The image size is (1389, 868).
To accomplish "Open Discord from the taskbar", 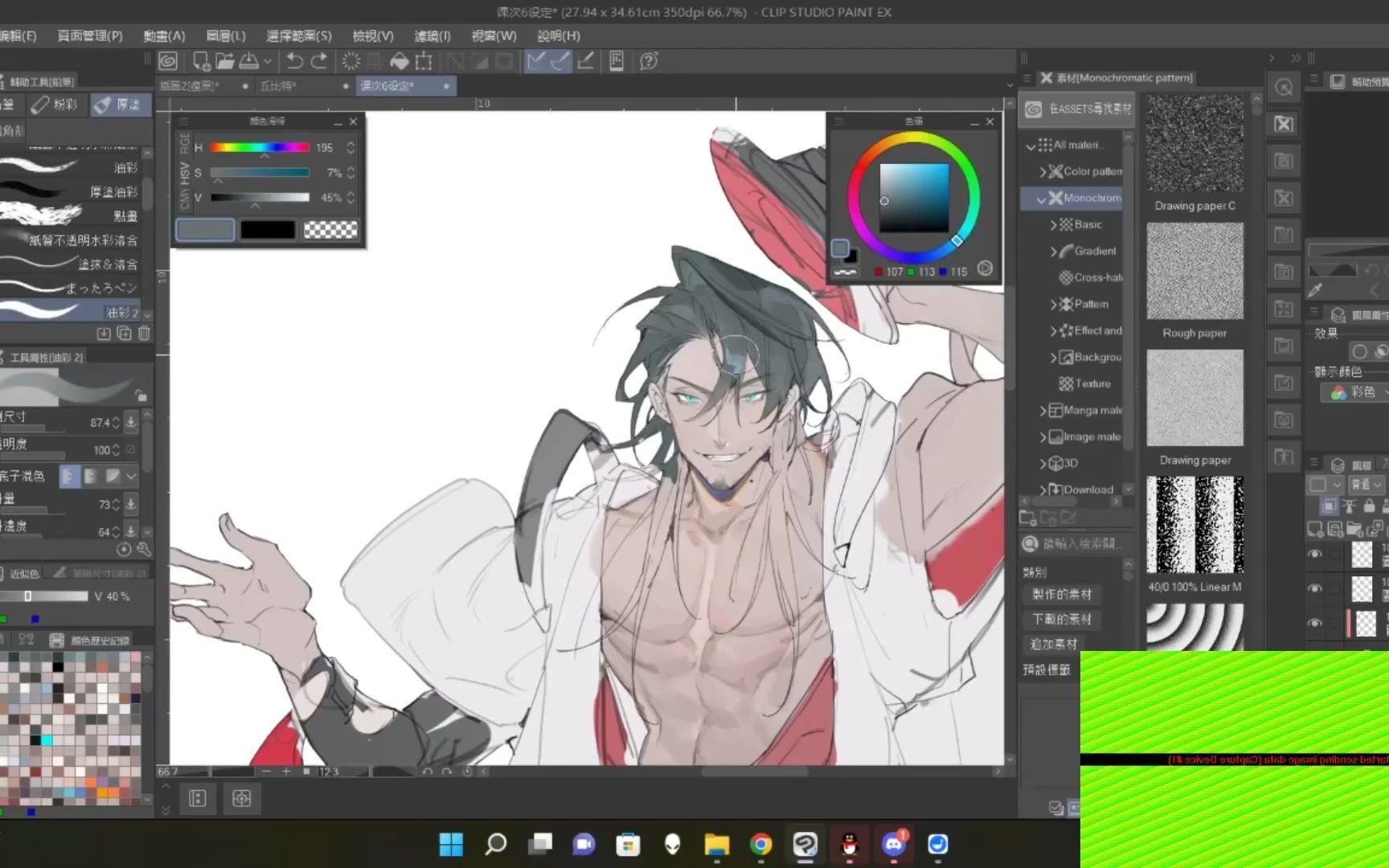I will coord(894,844).
